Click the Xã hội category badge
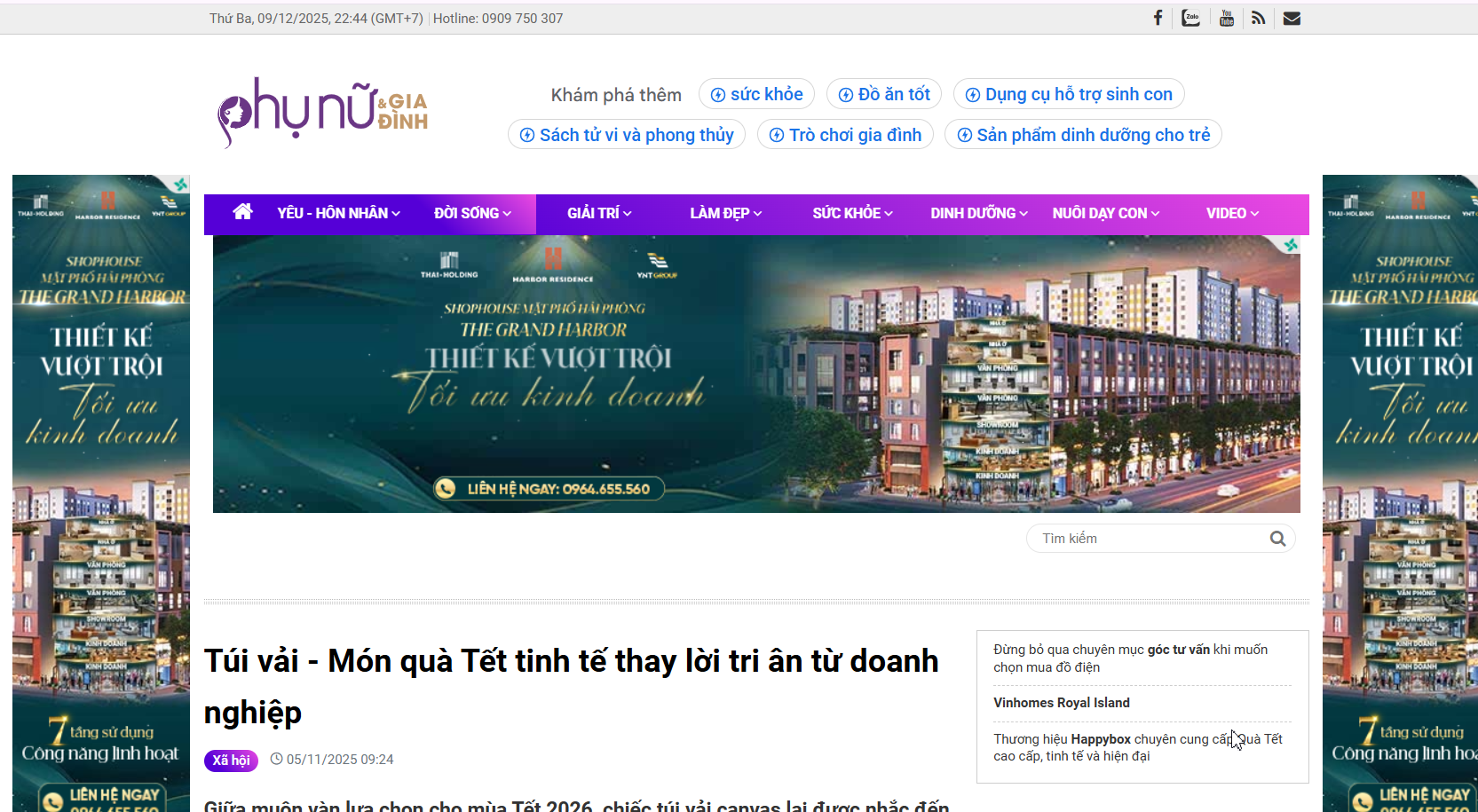The width and height of the screenshot is (1478, 812). click(231, 761)
